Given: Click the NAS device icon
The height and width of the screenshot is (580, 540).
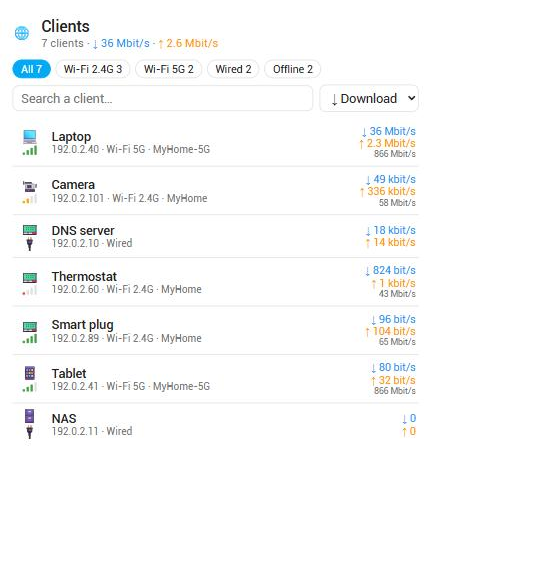Looking at the screenshot, I should 30,416.
